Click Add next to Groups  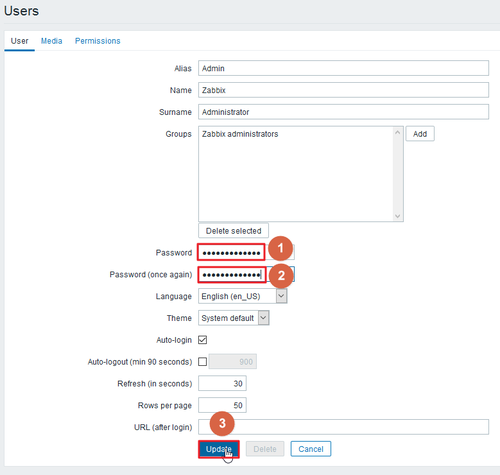click(420, 134)
